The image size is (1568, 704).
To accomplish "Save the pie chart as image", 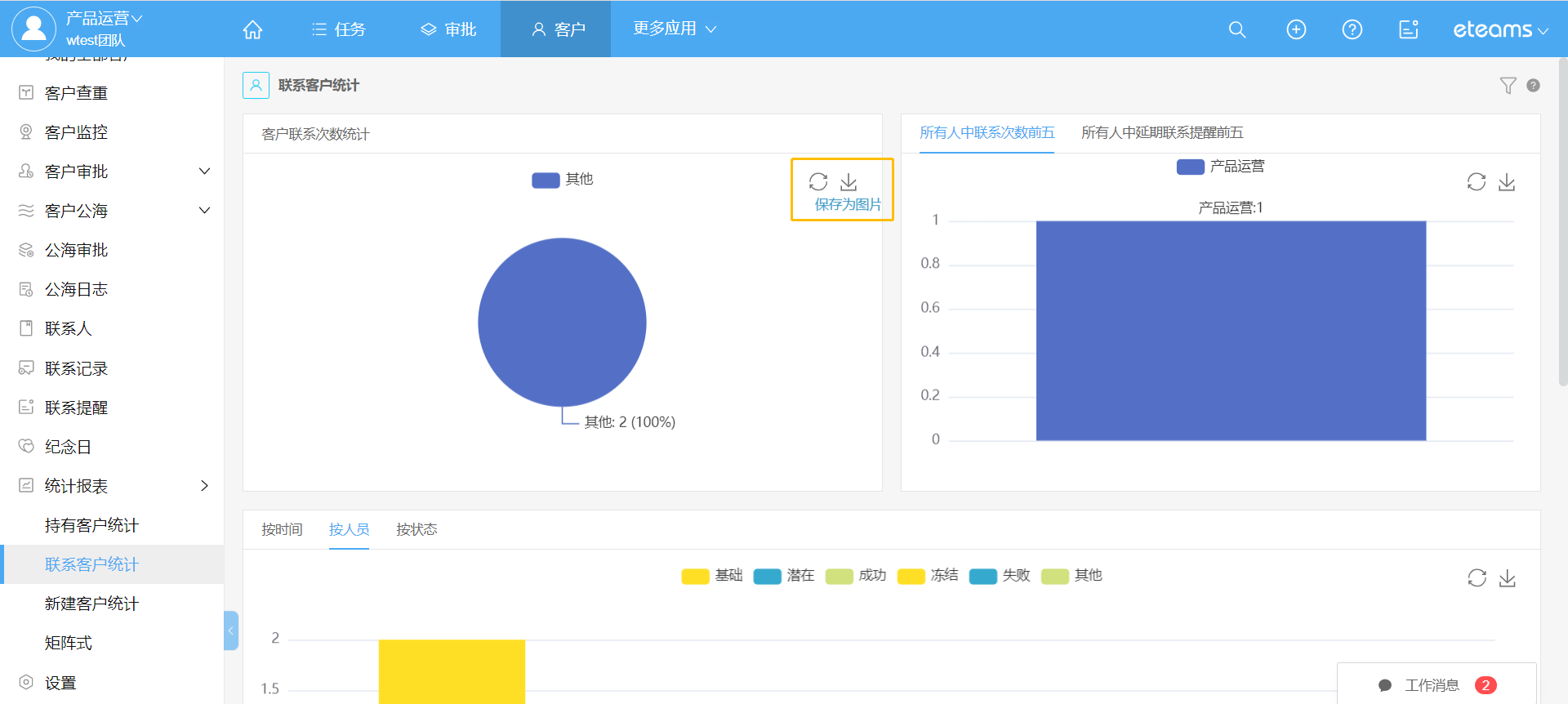I will 849,182.
